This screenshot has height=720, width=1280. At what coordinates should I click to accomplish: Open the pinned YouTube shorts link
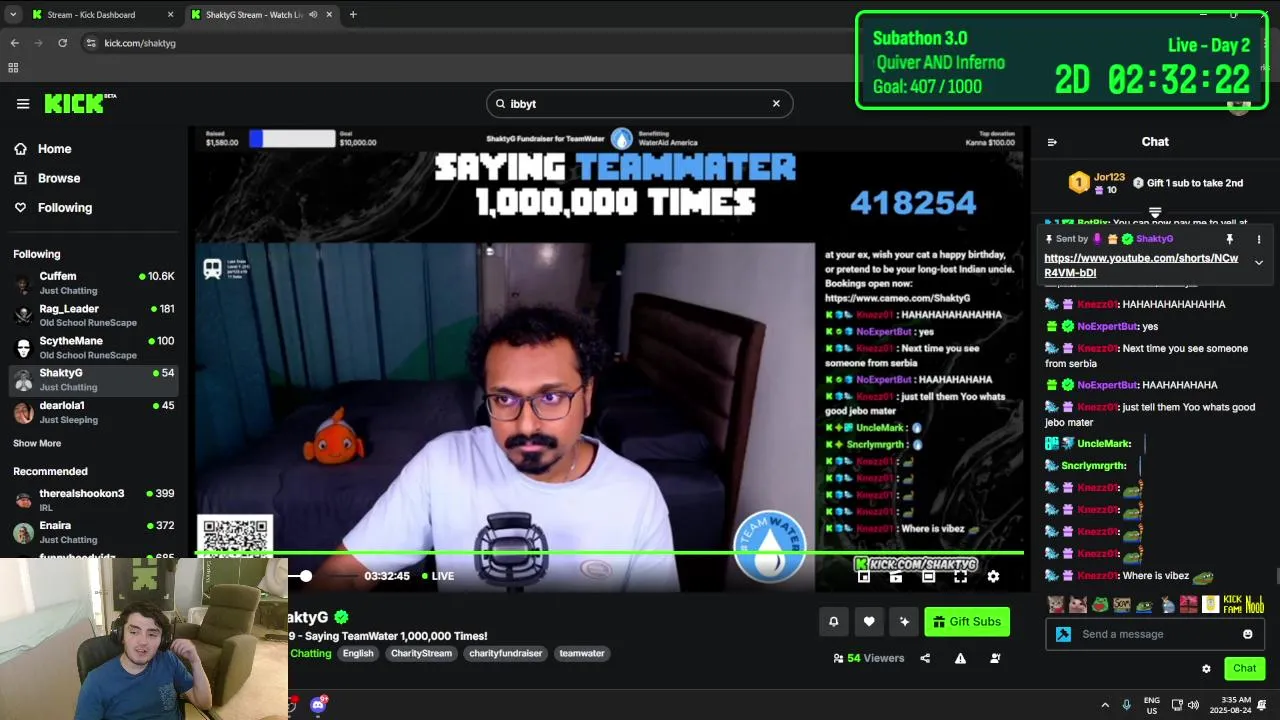click(x=1141, y=265)
